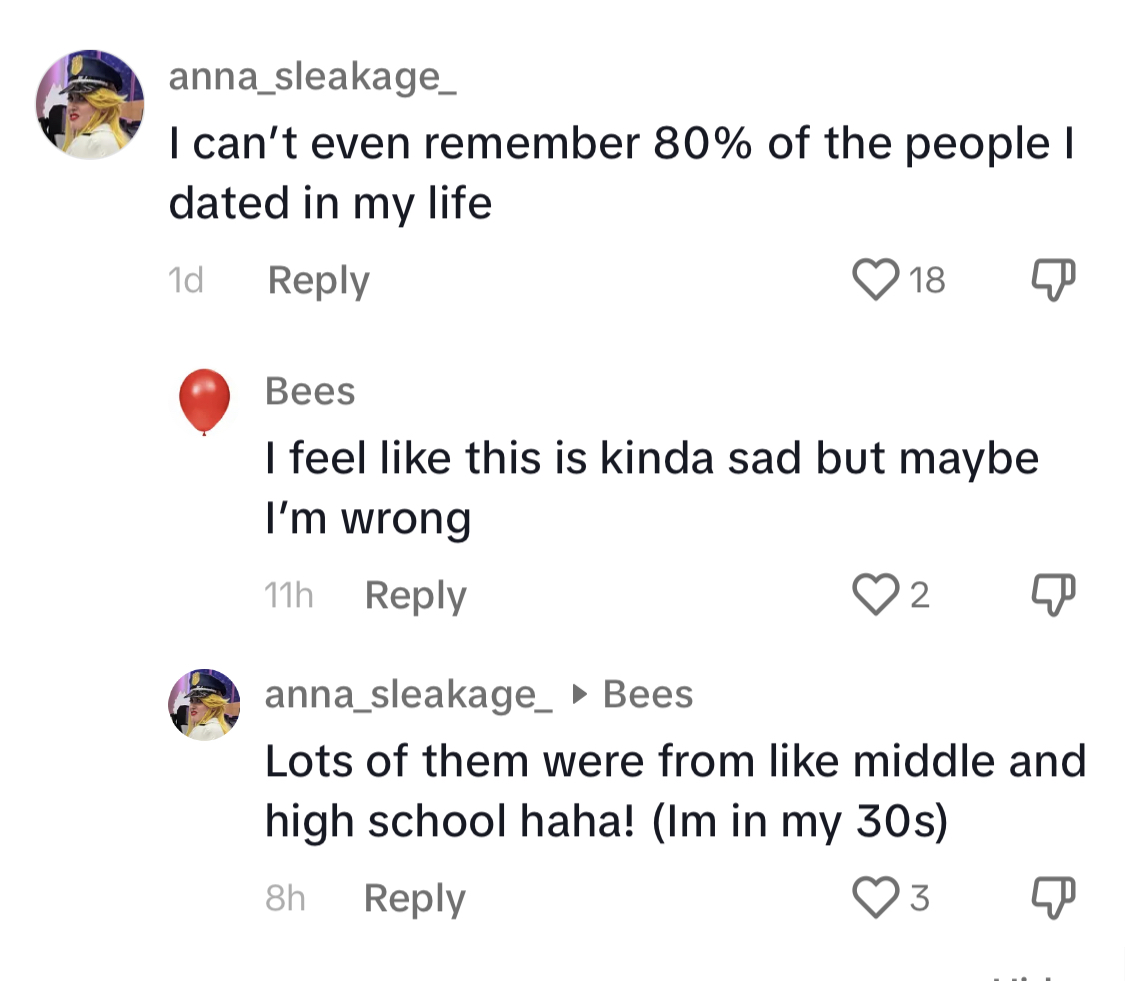
Task: Tap the like count of 3 on last reply
Action: [x=920, y=898]
